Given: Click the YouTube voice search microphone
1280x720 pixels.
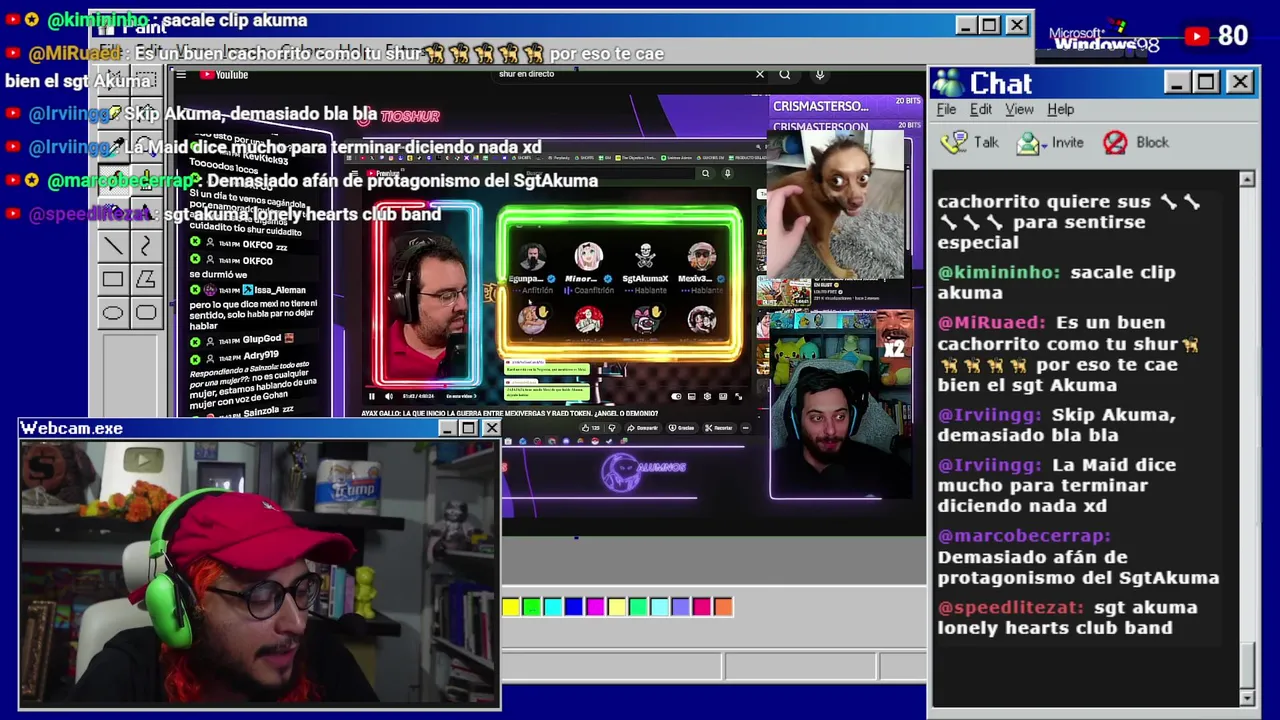Looking at the screenshot, I should tap(819, 74).
